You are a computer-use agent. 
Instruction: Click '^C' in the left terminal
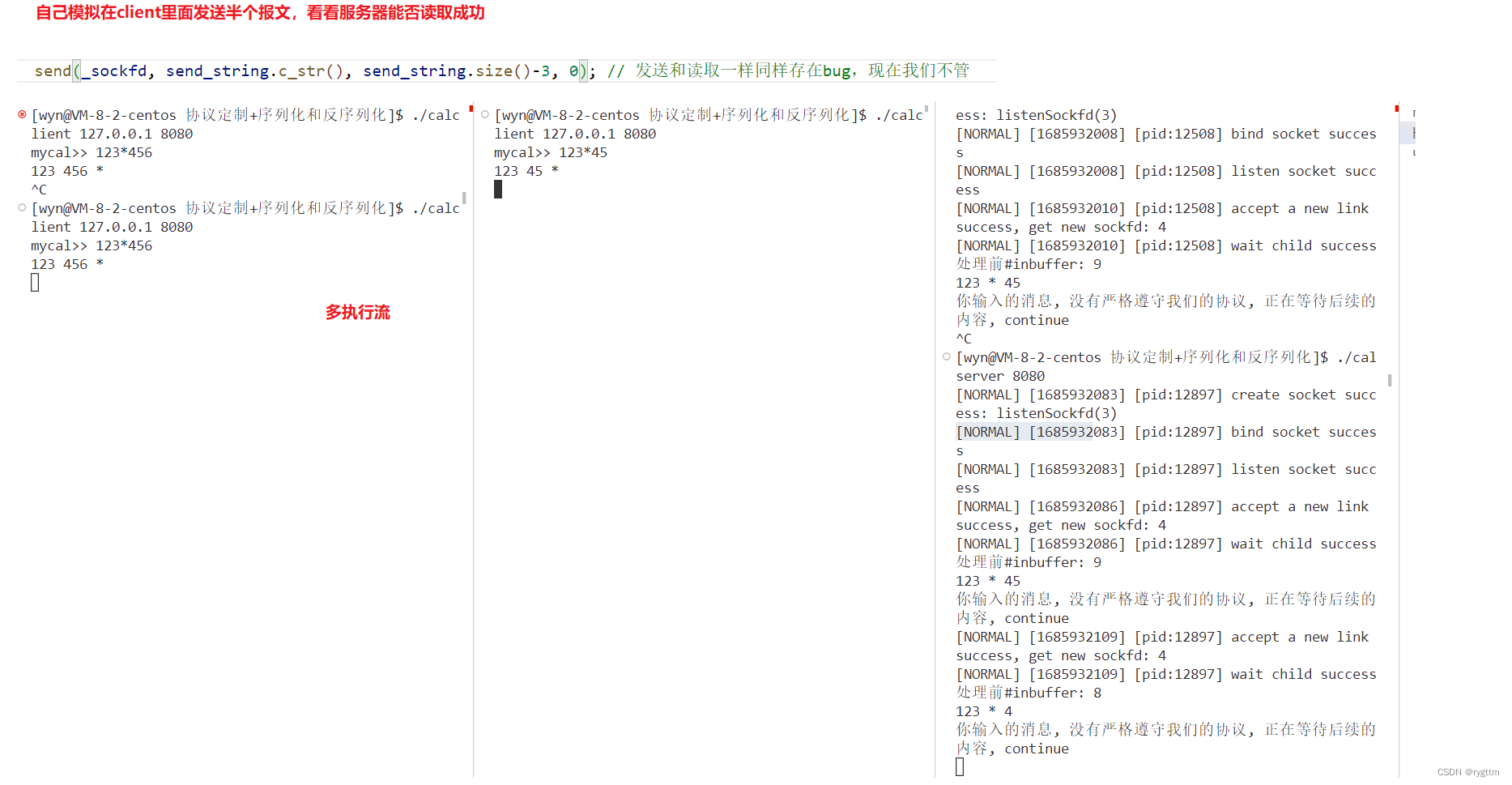click(39, 190)
